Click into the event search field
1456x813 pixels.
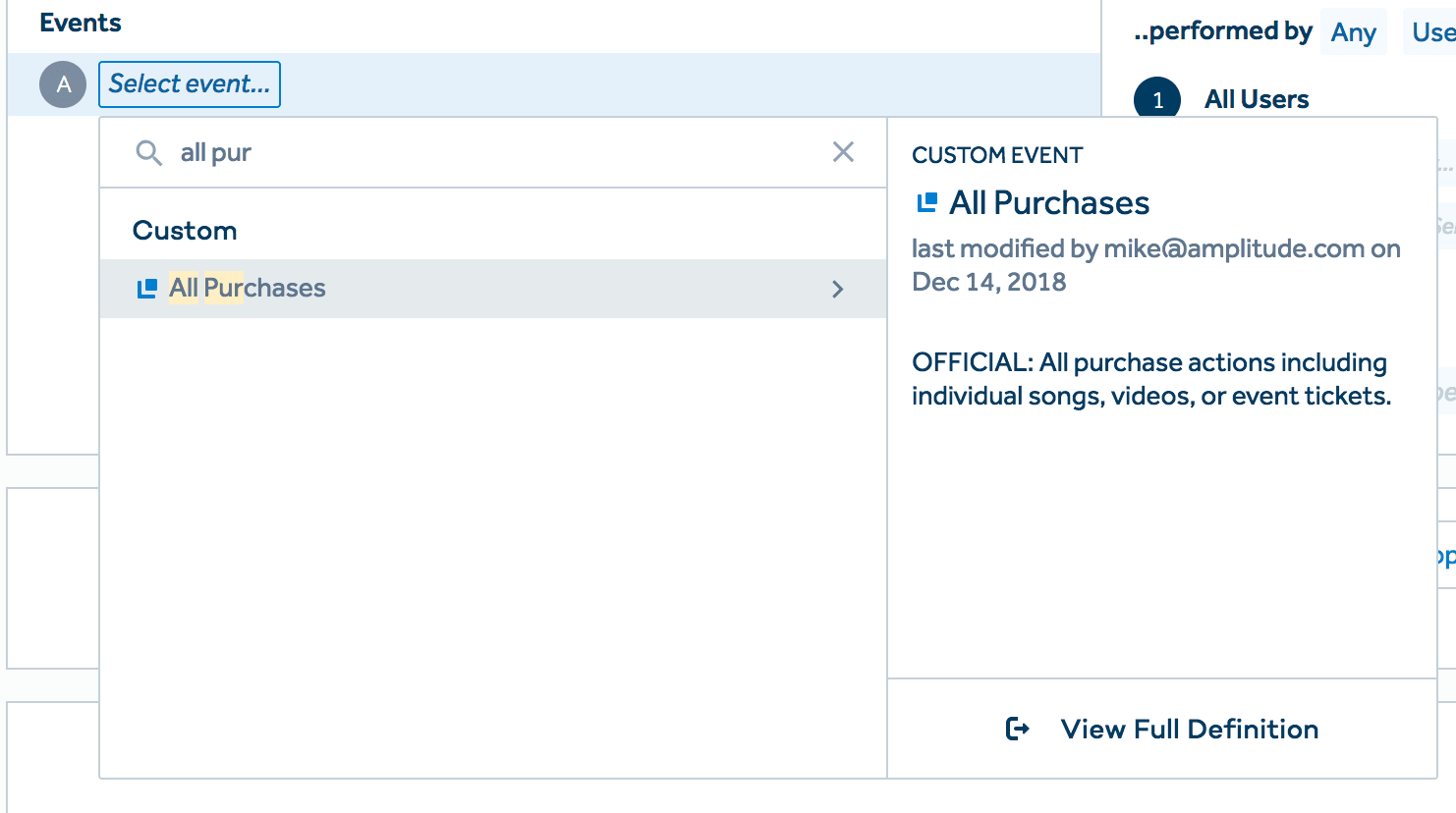[491, 153]
